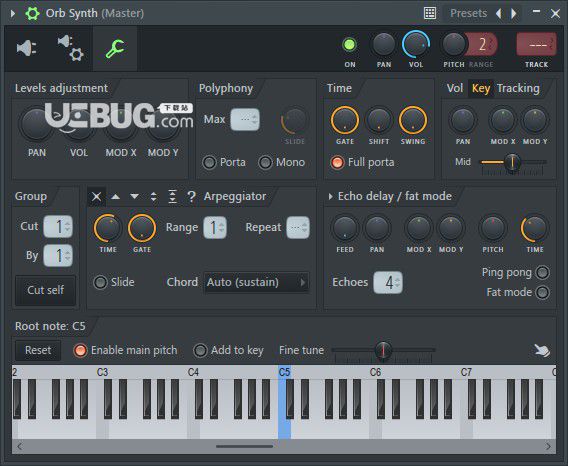Click the arpeggiator Repeat value box

298,228
